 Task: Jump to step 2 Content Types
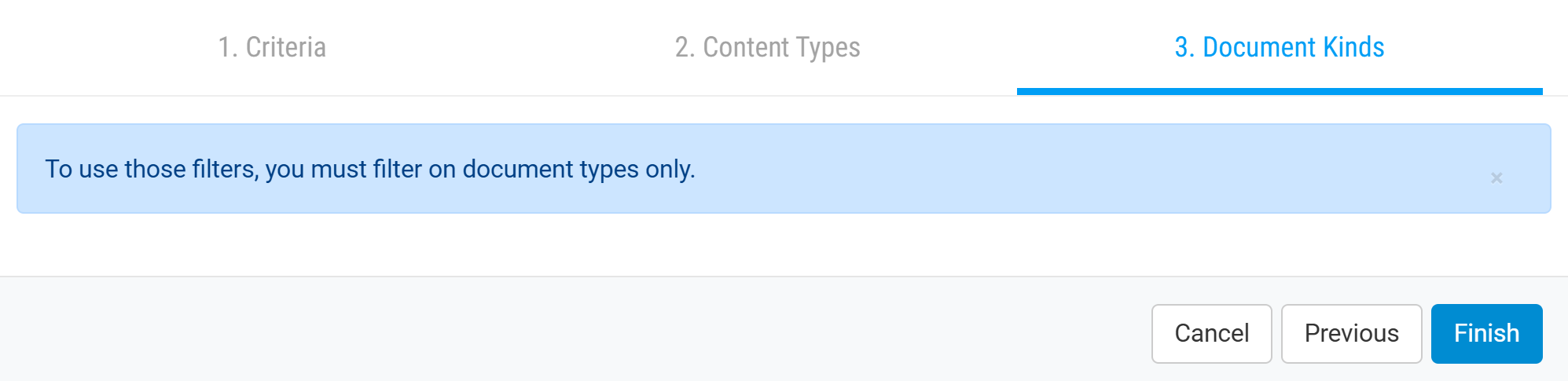pos(767,47)
